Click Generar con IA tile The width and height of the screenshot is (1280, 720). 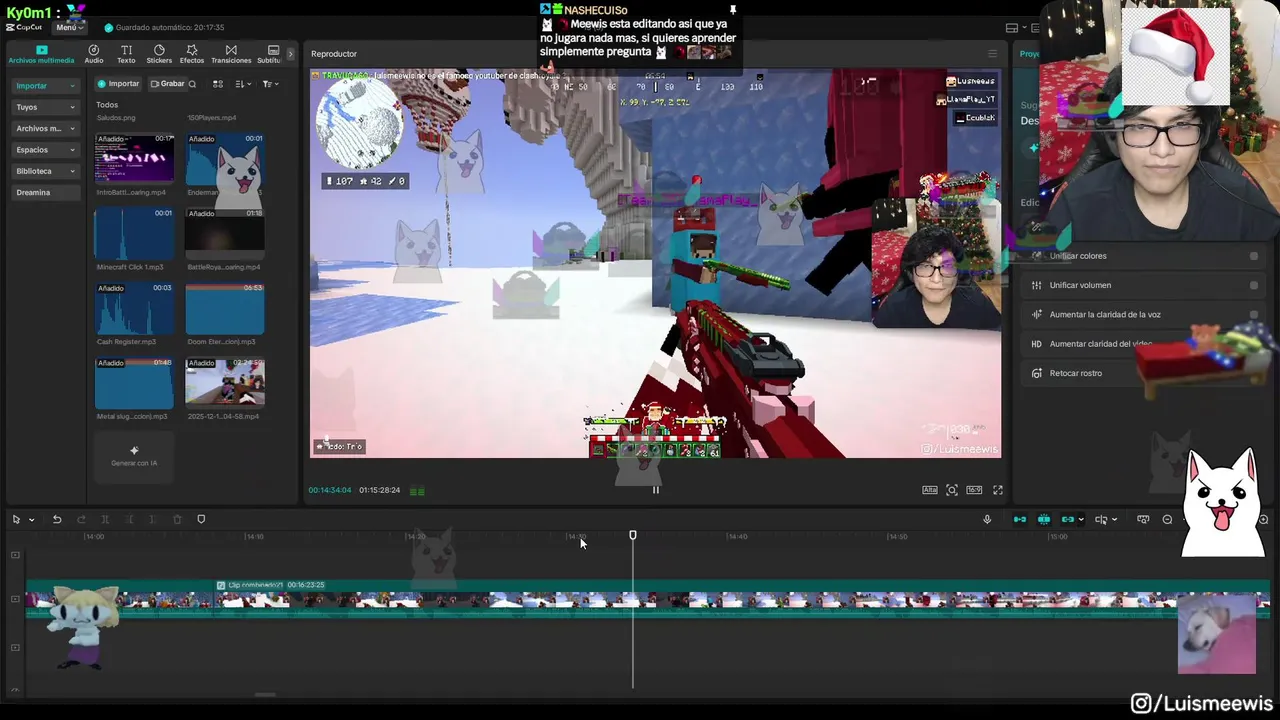click(134, 456)
